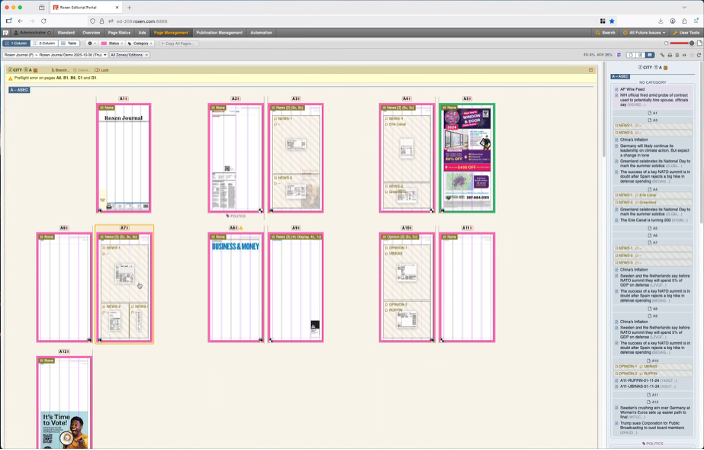Image resolution: width=704 pixels, height=450 pixels.
Task: Open the A1 Rosen Journal page thumbnail
Action: 123,158
